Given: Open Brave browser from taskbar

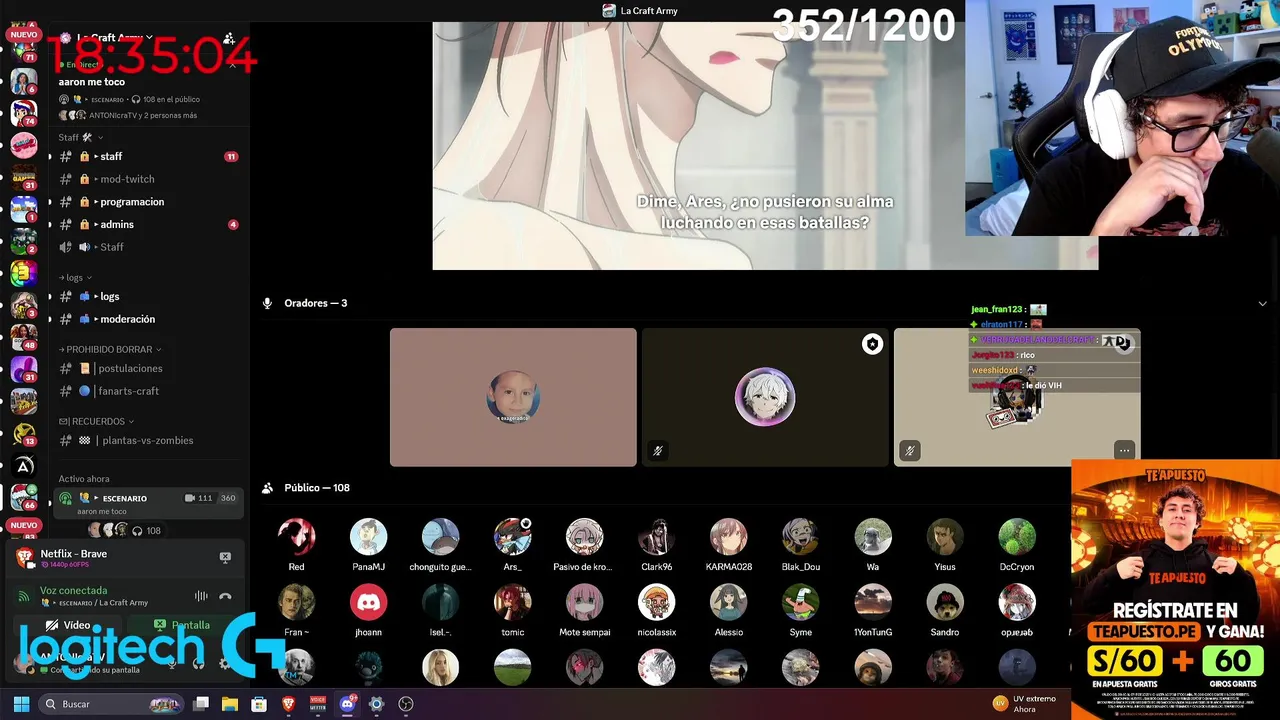Looking at the screenshot, I should [289, 704].
